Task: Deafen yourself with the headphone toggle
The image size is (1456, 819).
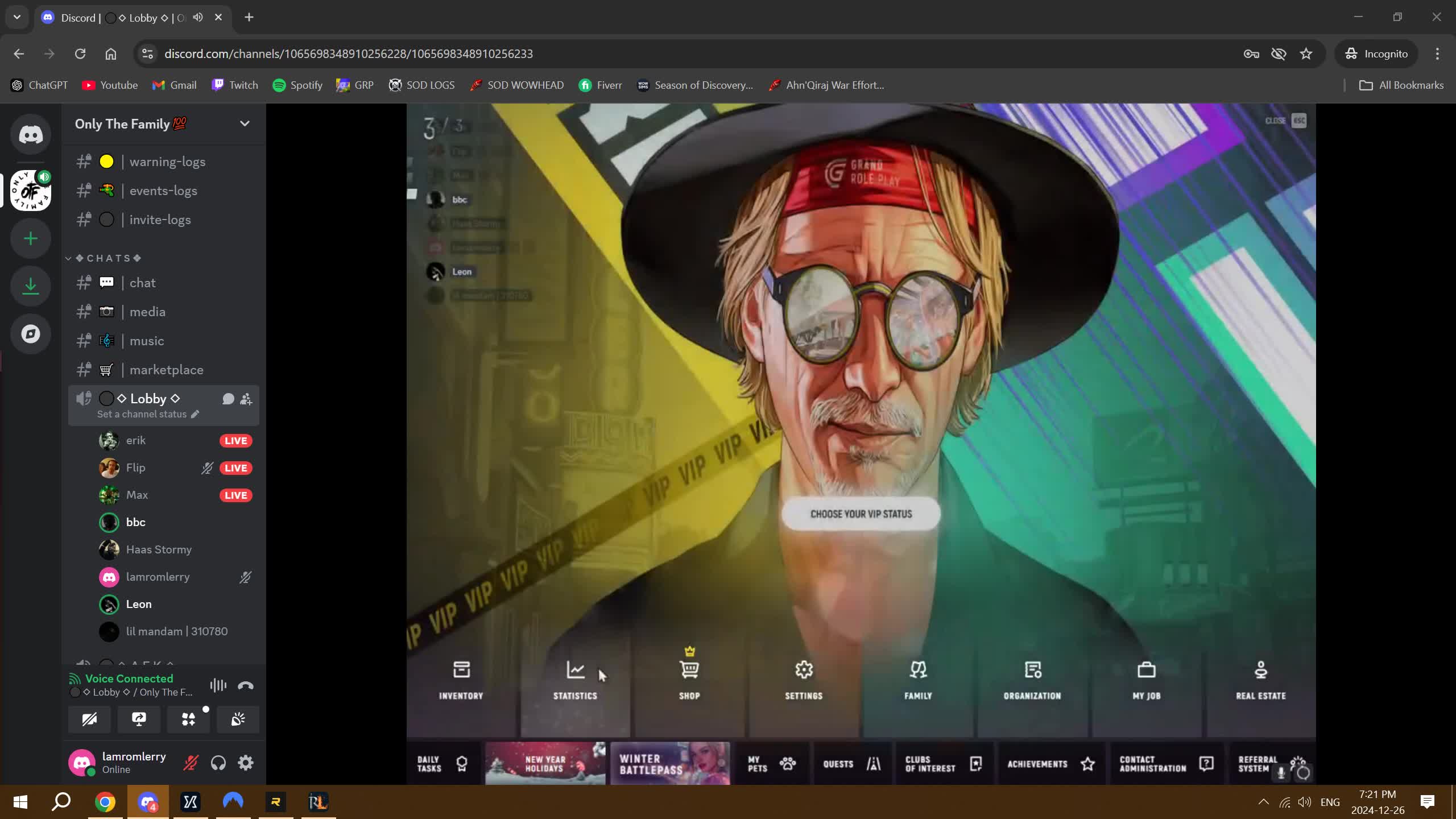Action: pyautogui.click(x=218, y=763)
